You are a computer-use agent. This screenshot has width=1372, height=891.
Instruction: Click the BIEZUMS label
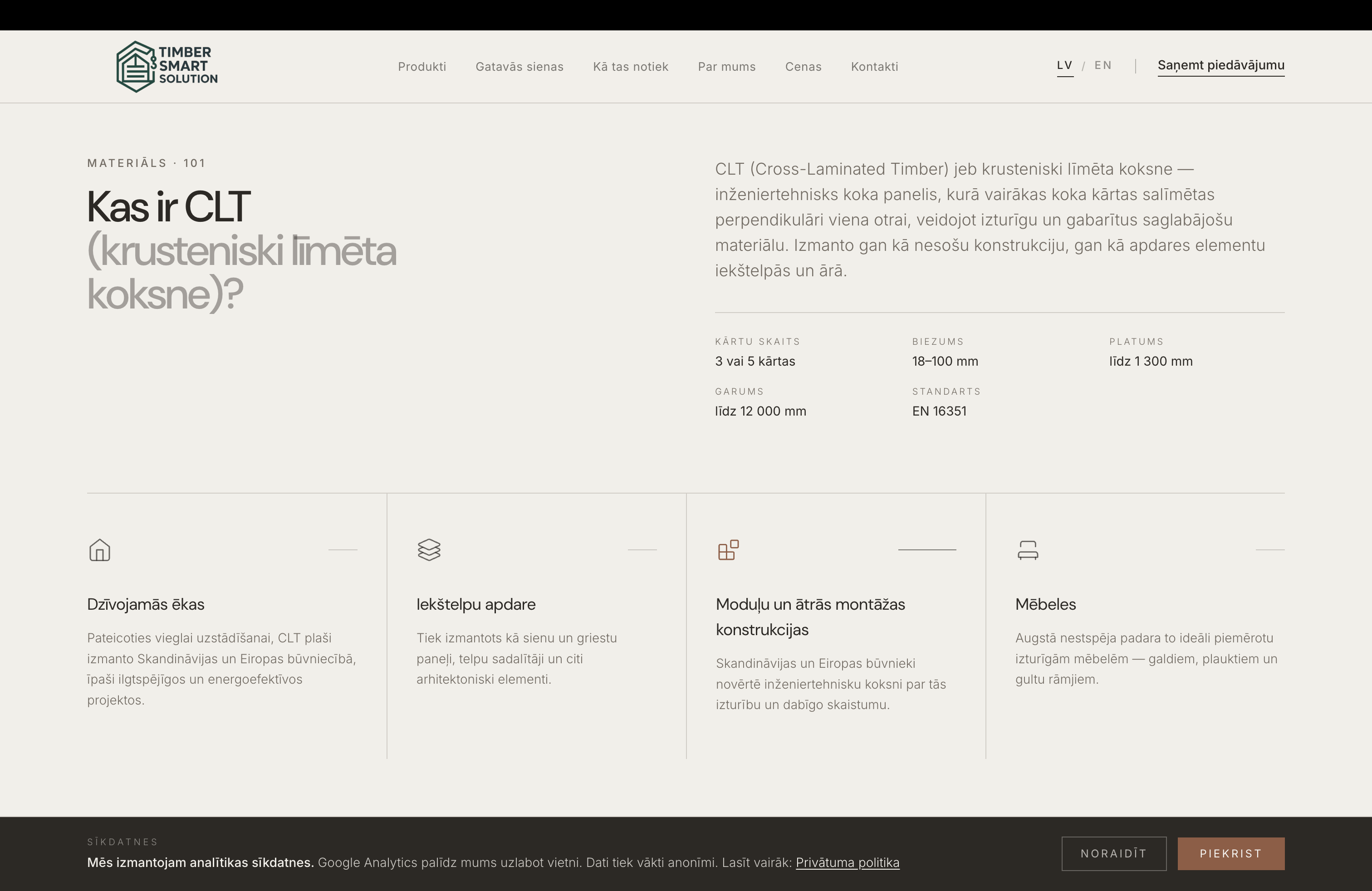[938, 341]
